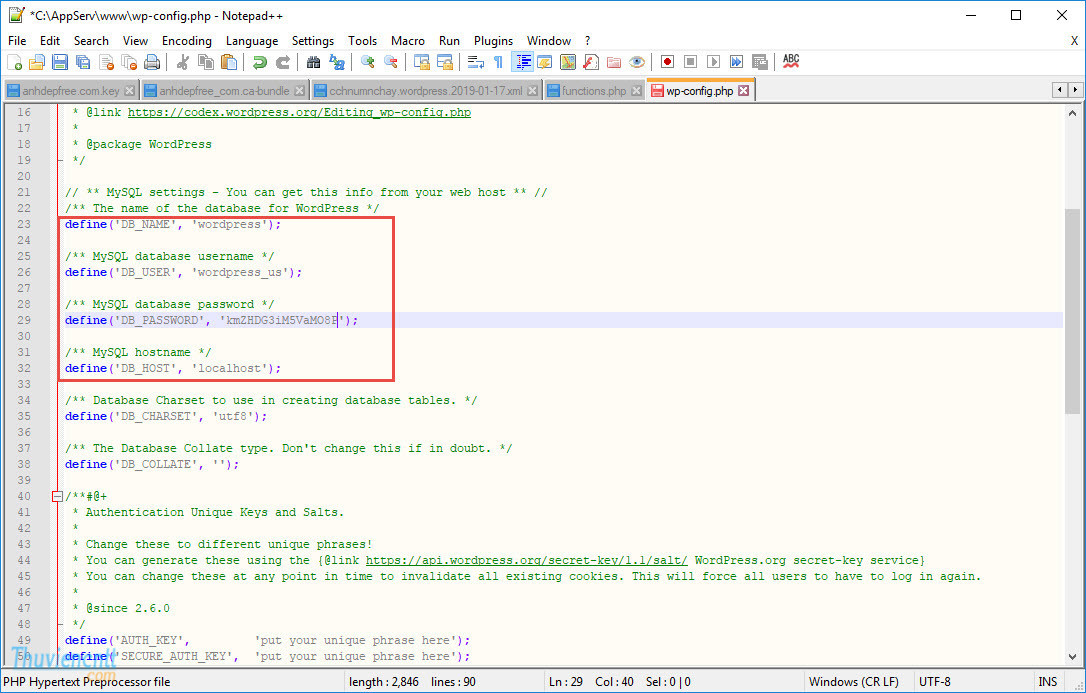The image size is (1086, 693).
Task: Open the Plugins menu
Action: [x=494, y=41]
